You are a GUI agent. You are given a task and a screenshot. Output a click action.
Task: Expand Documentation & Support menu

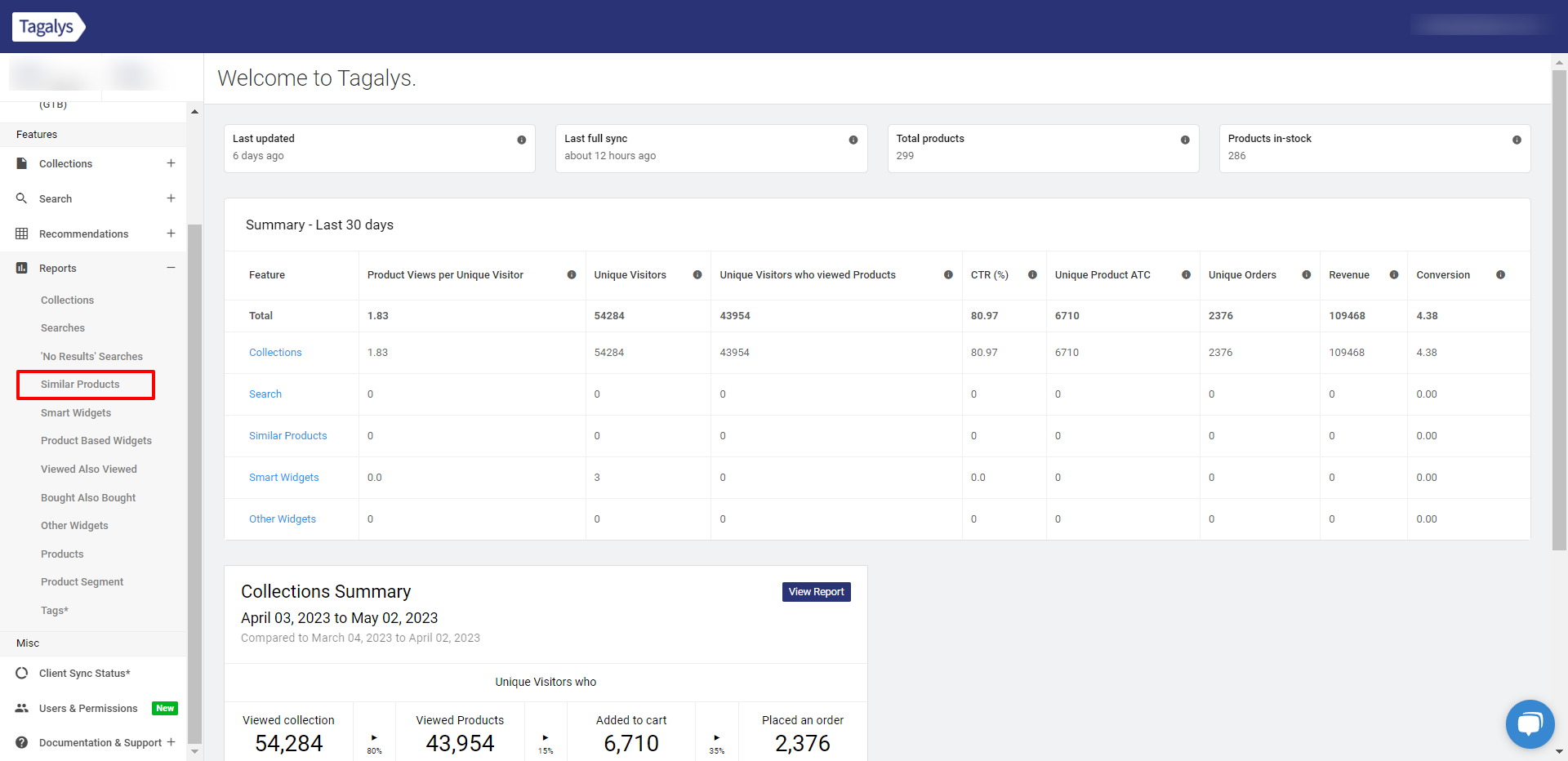(171, 742)
